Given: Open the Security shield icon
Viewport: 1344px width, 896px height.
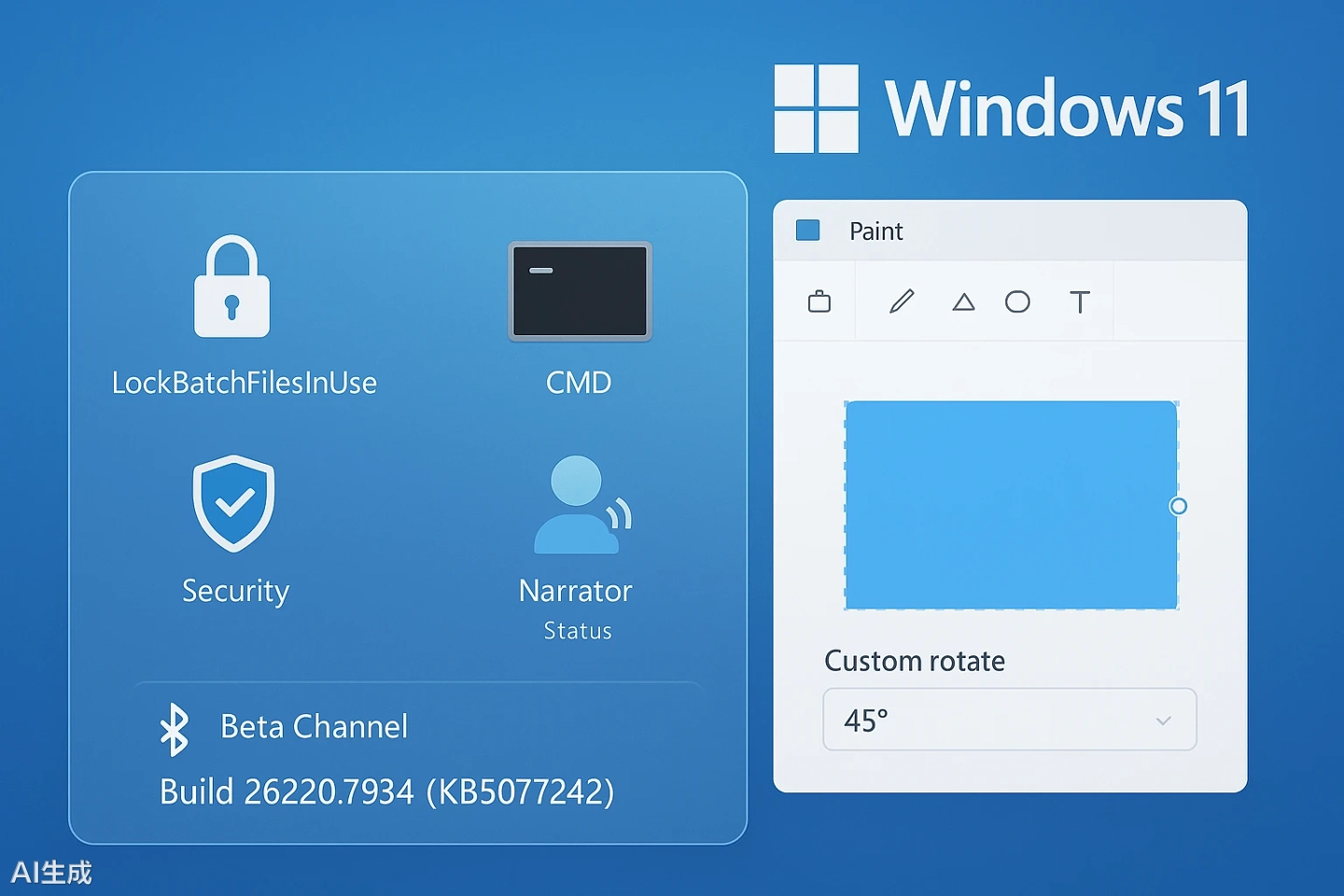Looking at the screenshot, I should pos(234,504).
